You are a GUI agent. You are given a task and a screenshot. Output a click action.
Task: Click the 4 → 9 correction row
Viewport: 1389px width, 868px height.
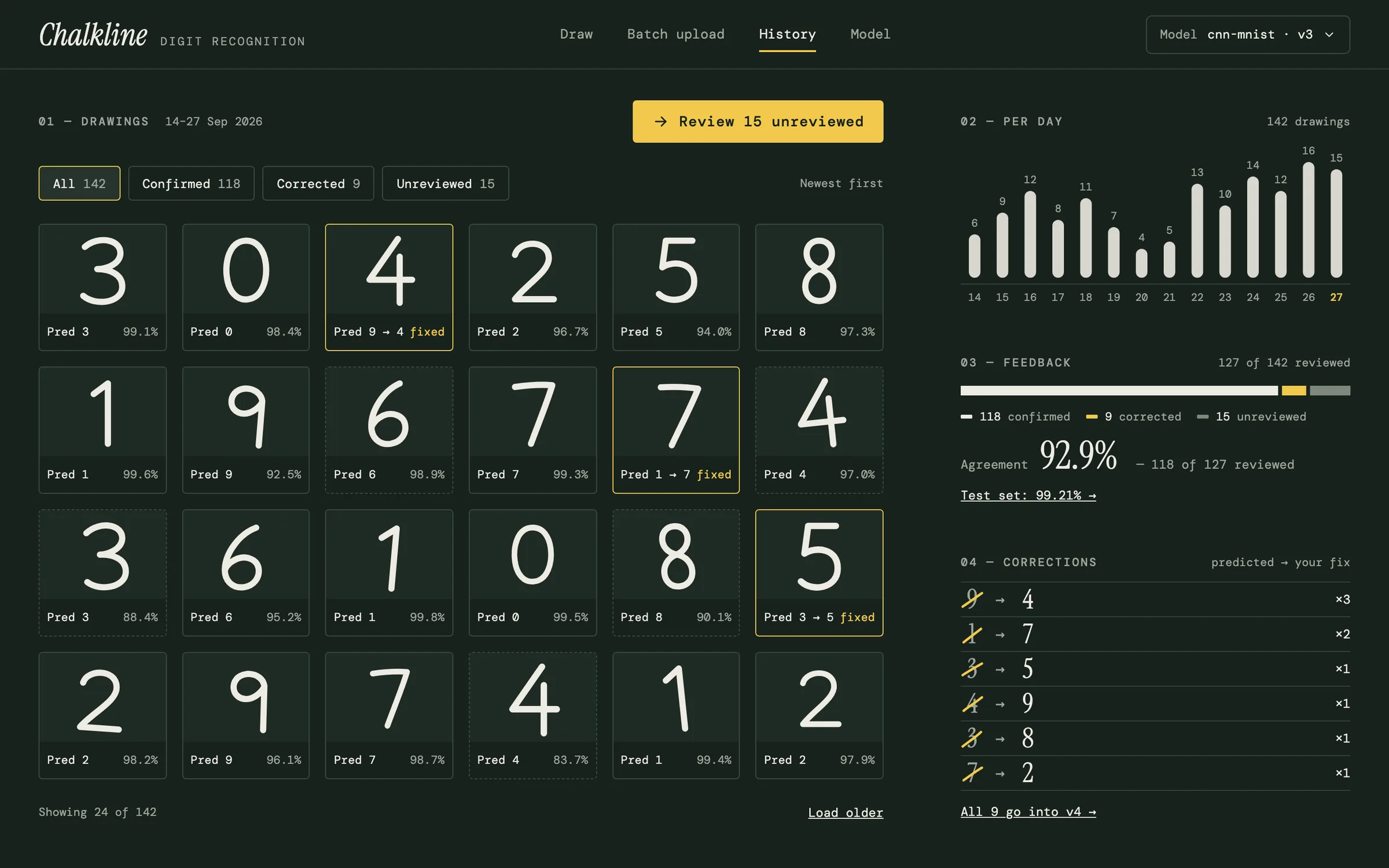click(1155, 704)
